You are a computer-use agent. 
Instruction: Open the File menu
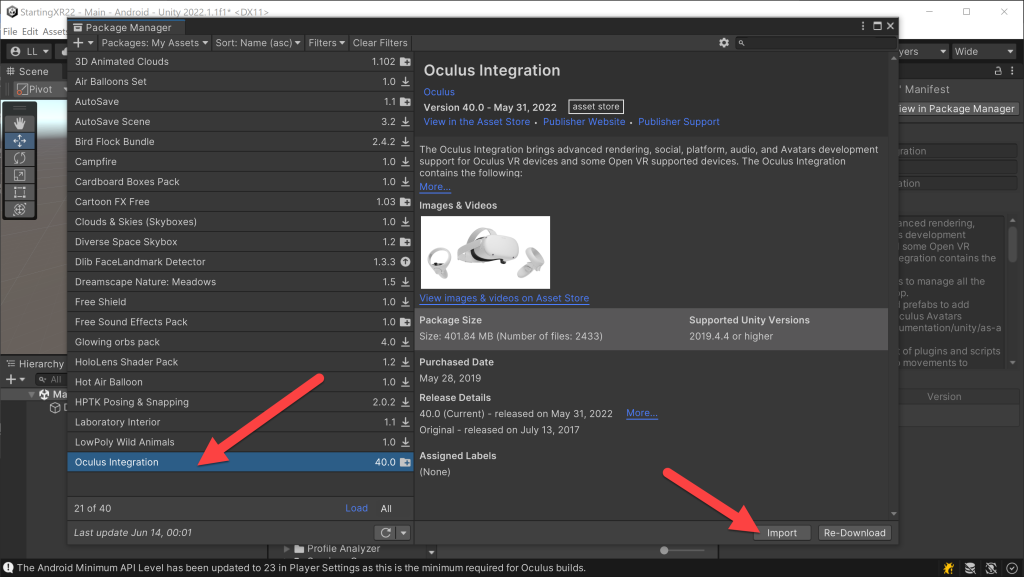click(x=10, y=31)
